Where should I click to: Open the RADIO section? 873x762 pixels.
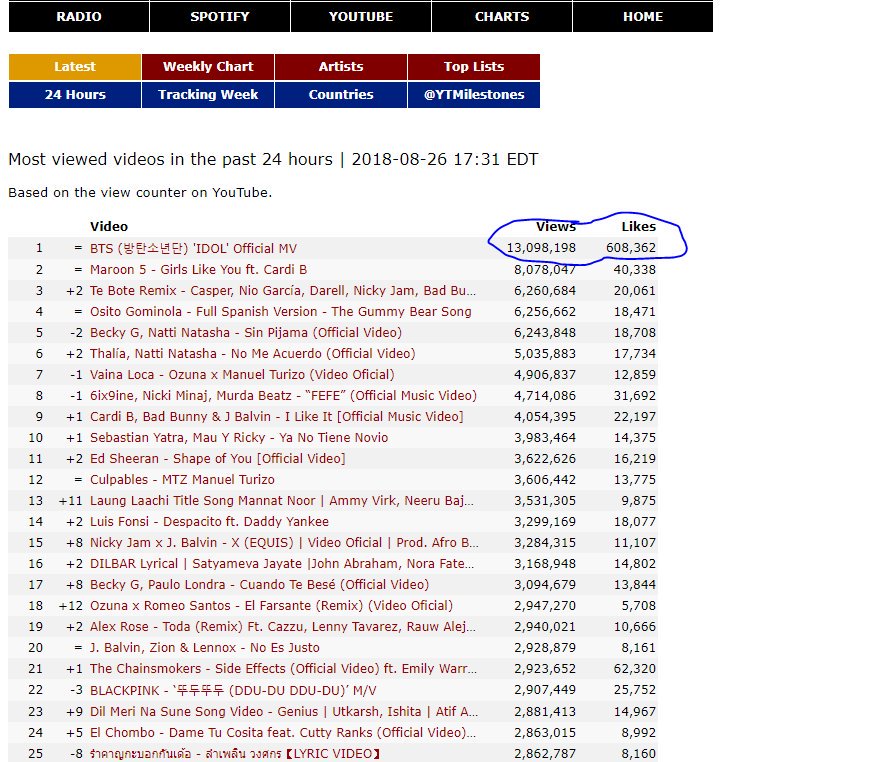pos(79,17)
